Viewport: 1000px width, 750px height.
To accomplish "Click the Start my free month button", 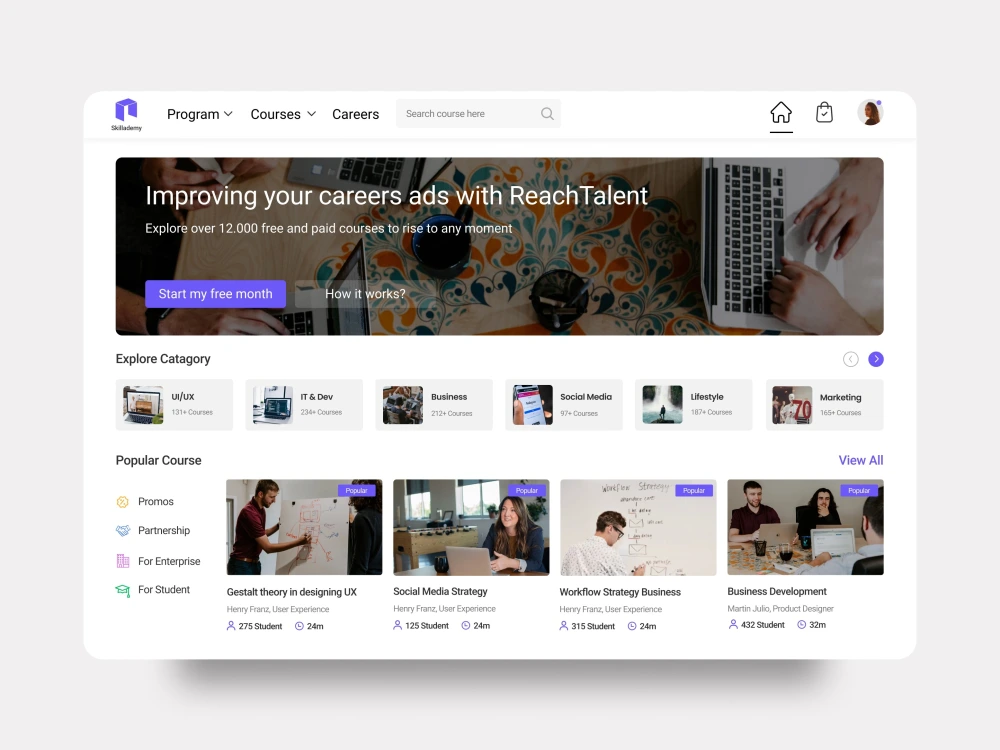I will 215,293.
